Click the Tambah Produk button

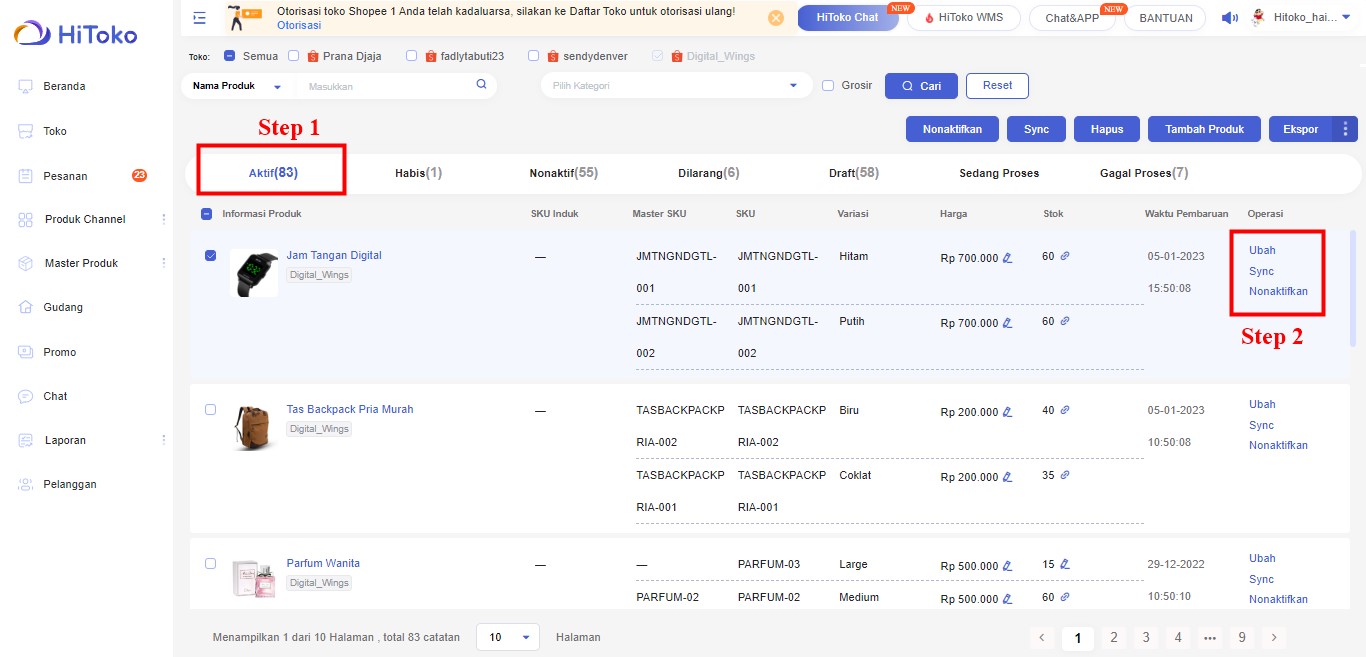1204,129
